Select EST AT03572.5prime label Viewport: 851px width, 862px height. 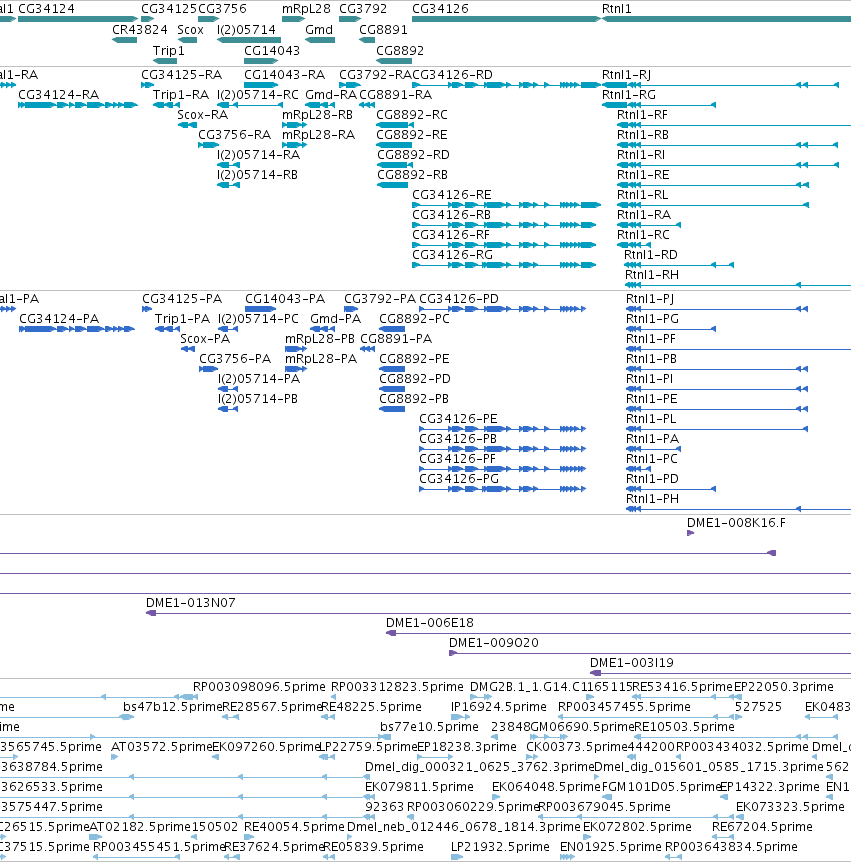coord(162,747)
